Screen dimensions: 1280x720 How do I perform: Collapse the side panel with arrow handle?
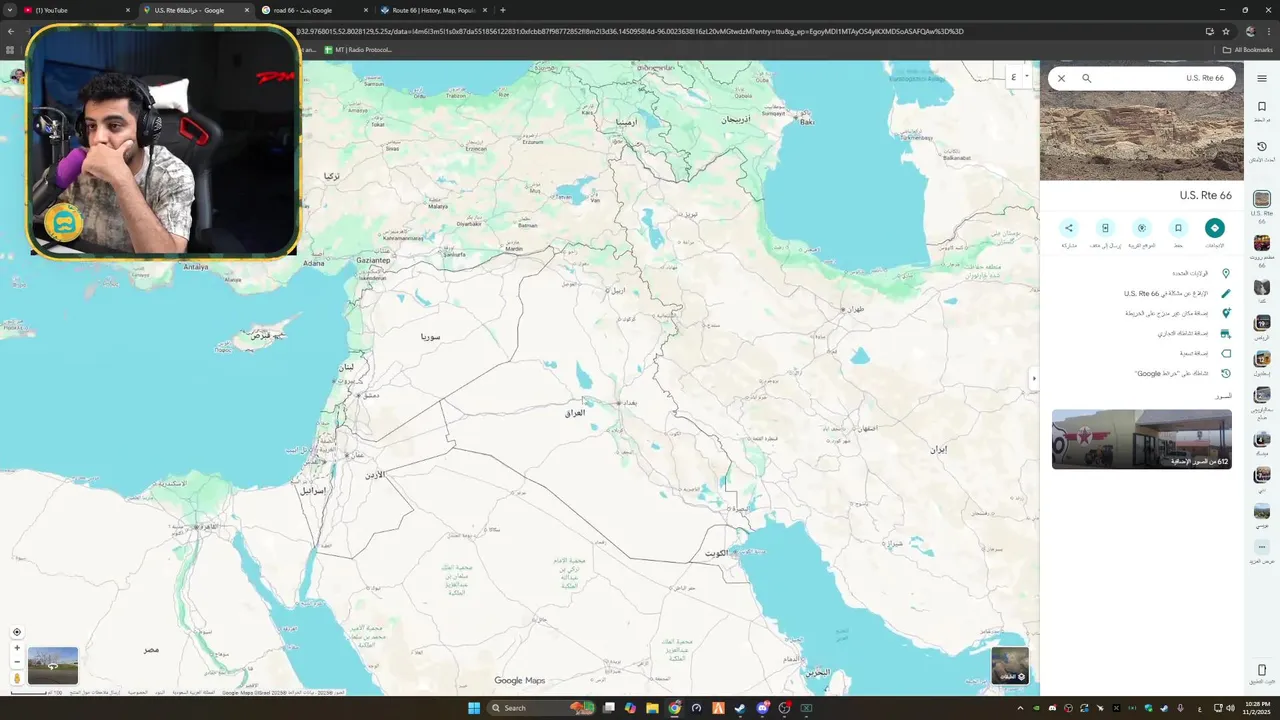1034,379
